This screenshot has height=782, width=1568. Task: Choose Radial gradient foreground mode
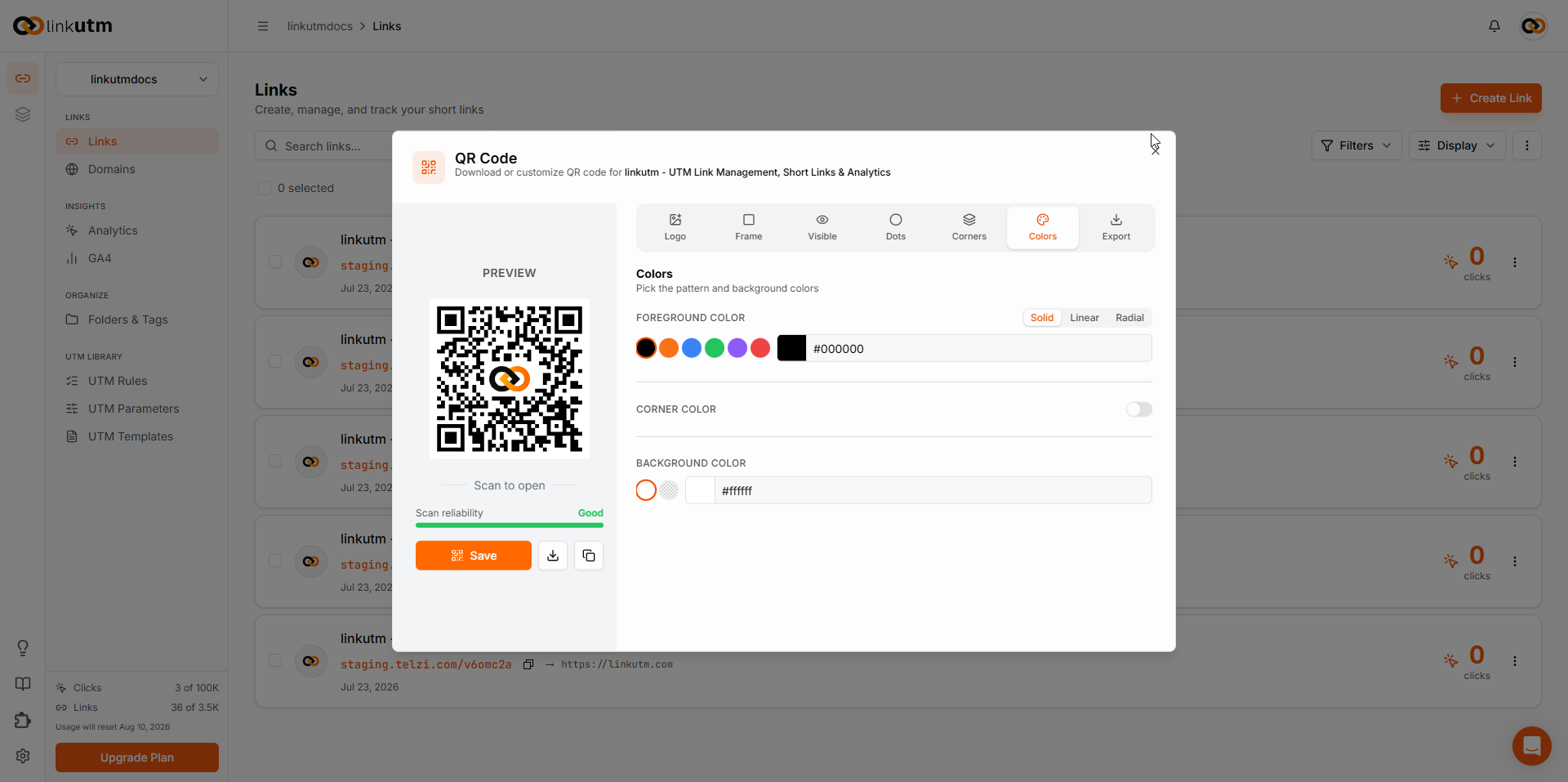pos(1129,318)
